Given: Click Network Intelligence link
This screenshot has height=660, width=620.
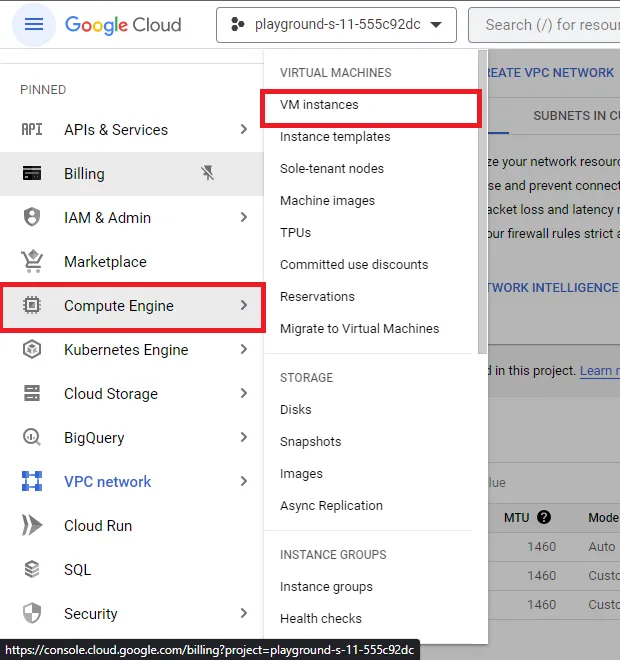Looking at the screenshot, I should click(553, 287).
